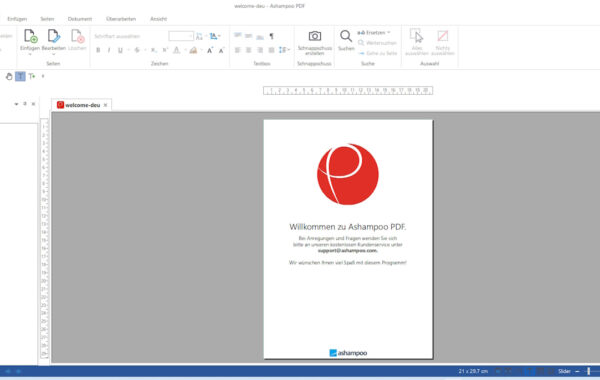This screenshot has width=600, height=380.
Task: Click the character spacing icon beside font size
Action: pyautogui.click(x=199, y=36)
